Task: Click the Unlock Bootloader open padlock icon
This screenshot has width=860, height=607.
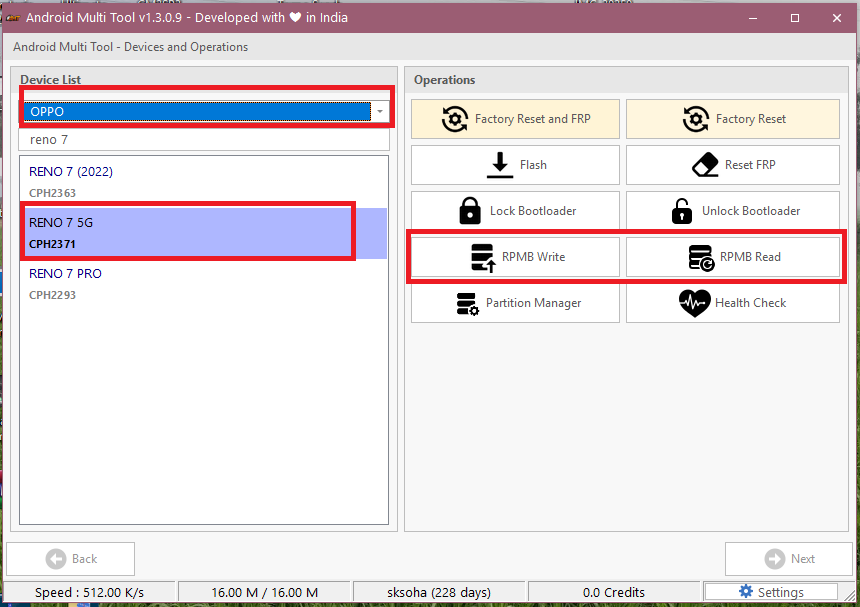Action: coord(681,211)
